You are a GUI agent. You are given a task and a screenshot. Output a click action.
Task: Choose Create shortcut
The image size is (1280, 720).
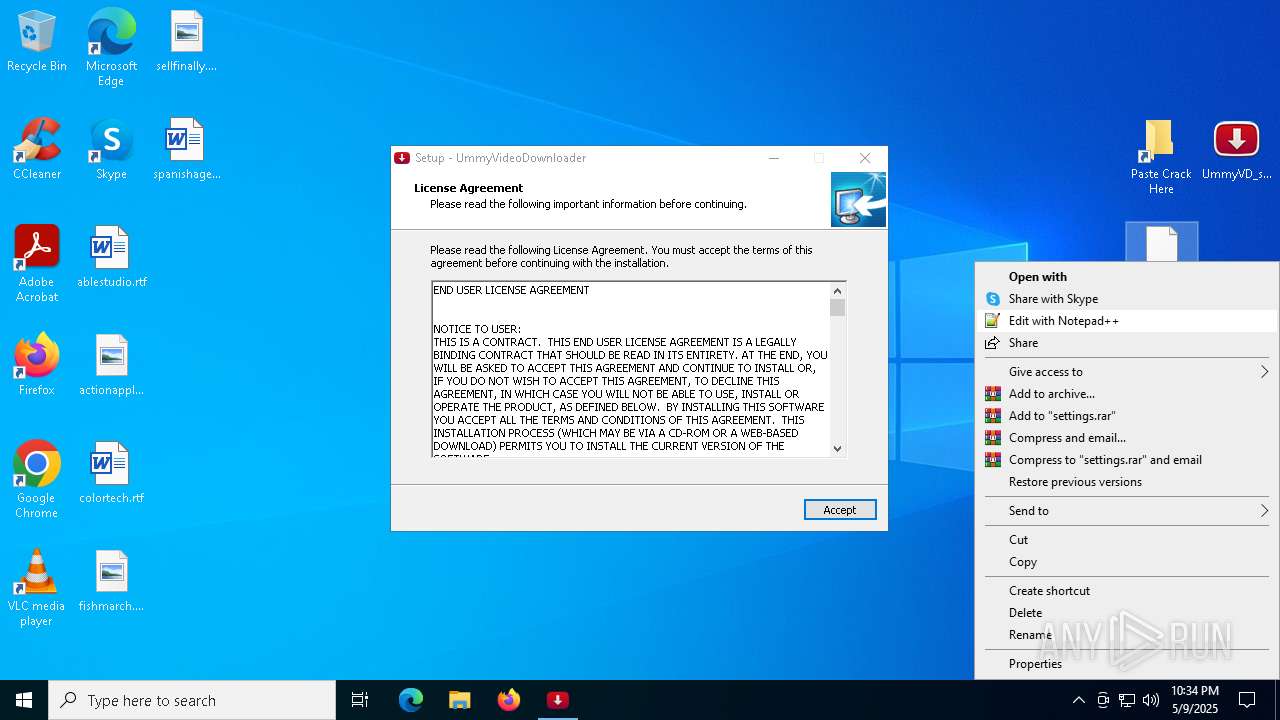1127,591
